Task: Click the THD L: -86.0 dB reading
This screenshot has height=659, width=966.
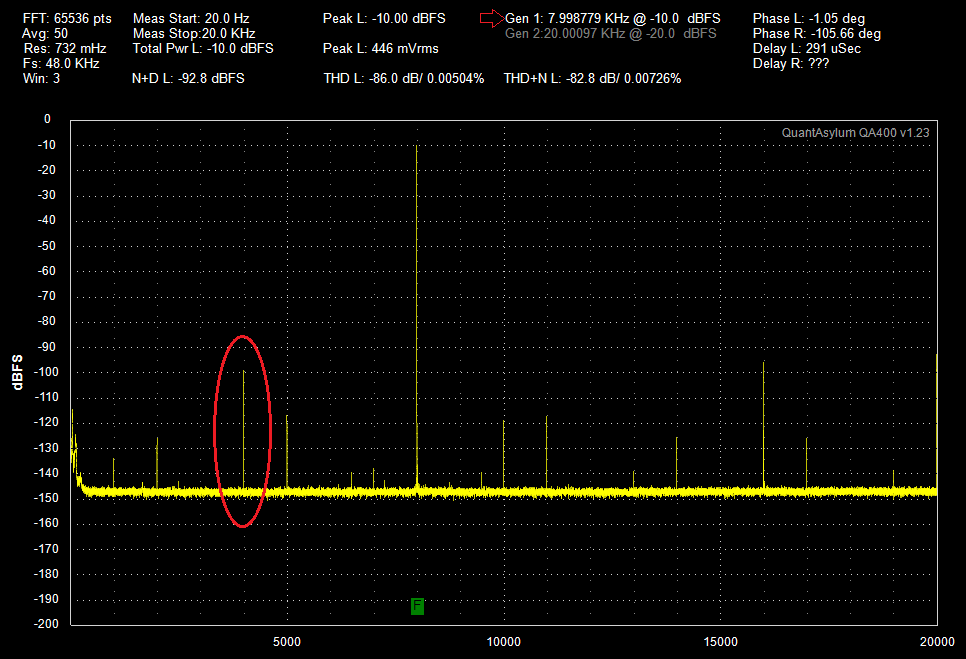Action: point(404,78)
